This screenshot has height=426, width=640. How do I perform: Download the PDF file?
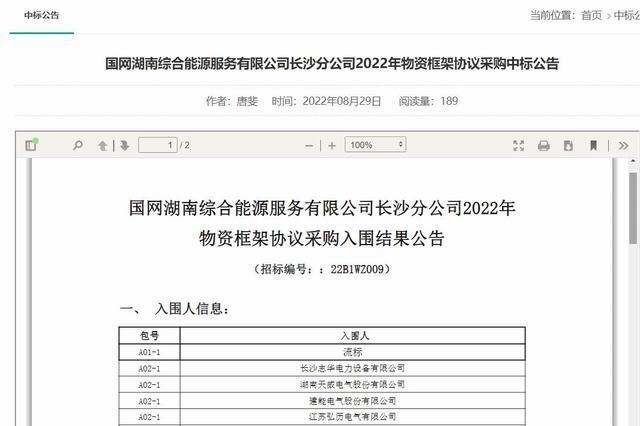tap(568, 145)
